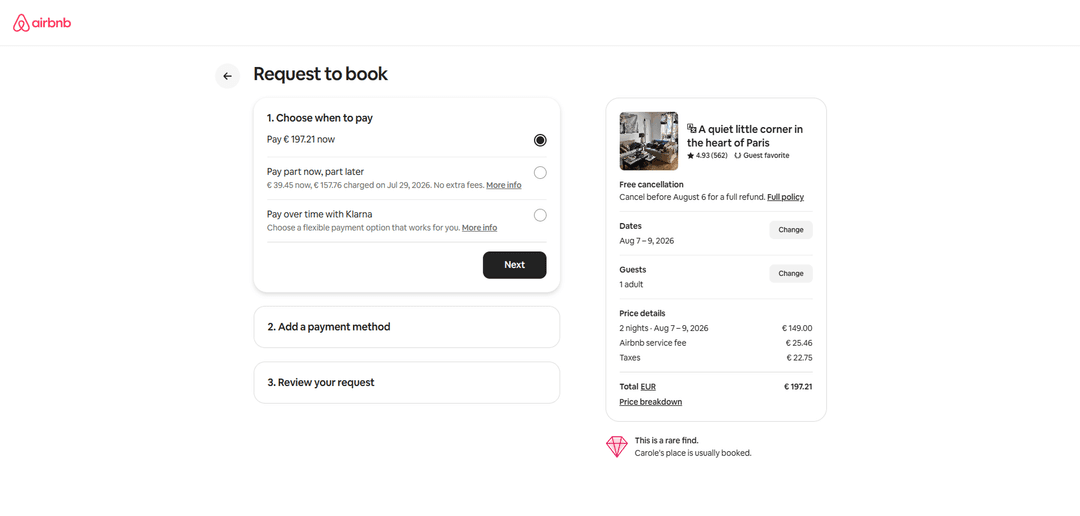Click the rare find diamond icon

617,446
